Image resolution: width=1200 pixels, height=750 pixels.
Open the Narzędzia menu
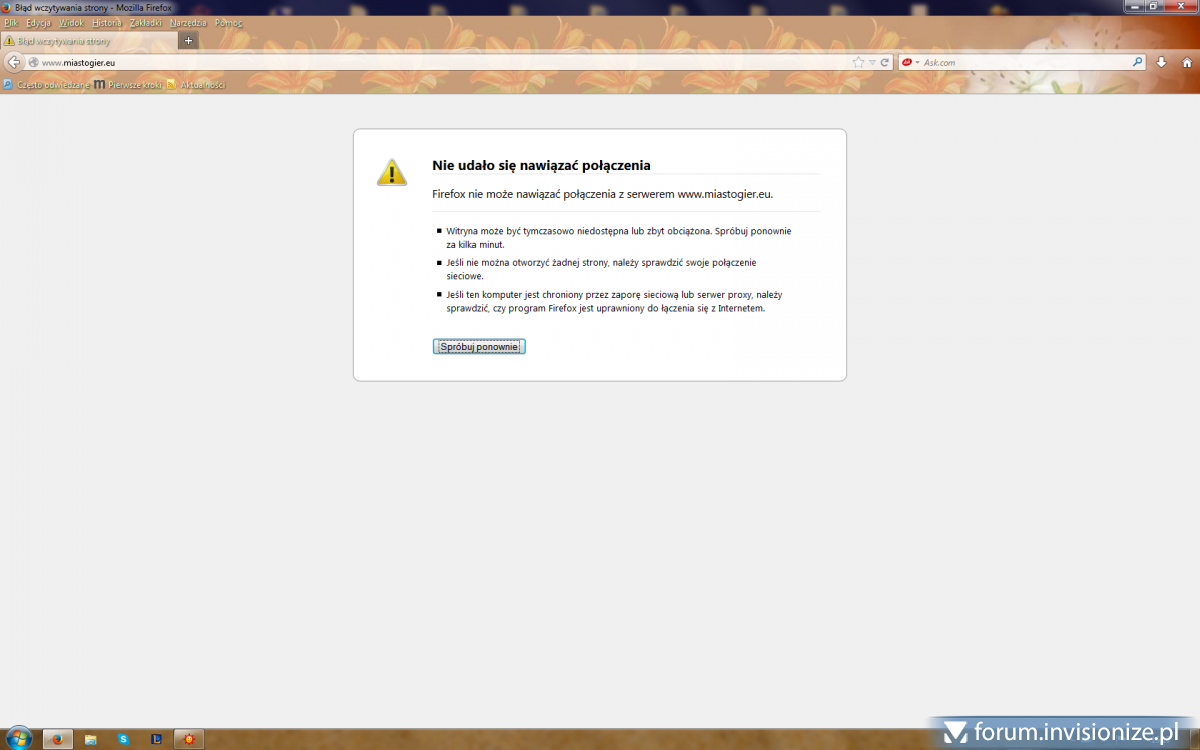[189, 22]
